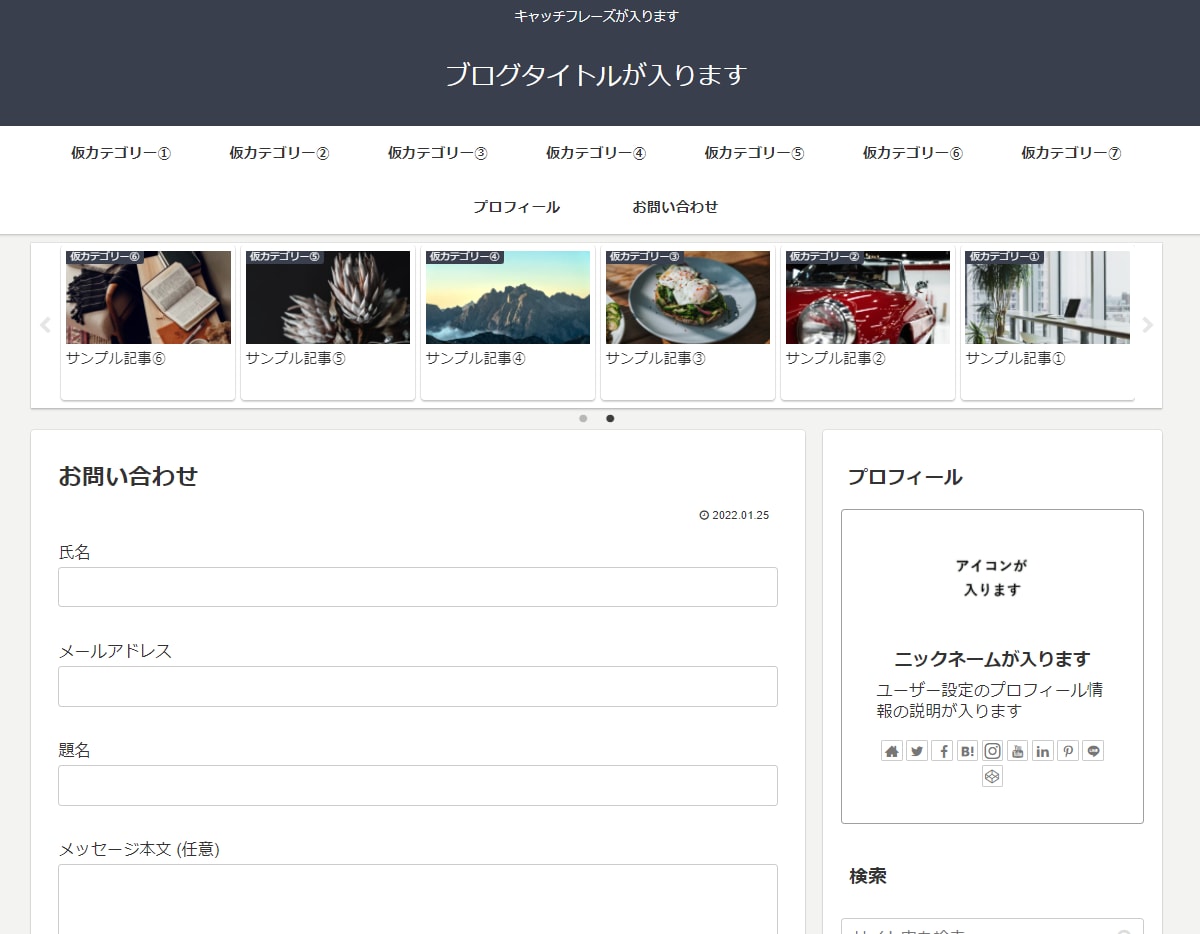Open the LINE profile icon
Viewport: 1200px width, 934px height.
point(1093,751)
